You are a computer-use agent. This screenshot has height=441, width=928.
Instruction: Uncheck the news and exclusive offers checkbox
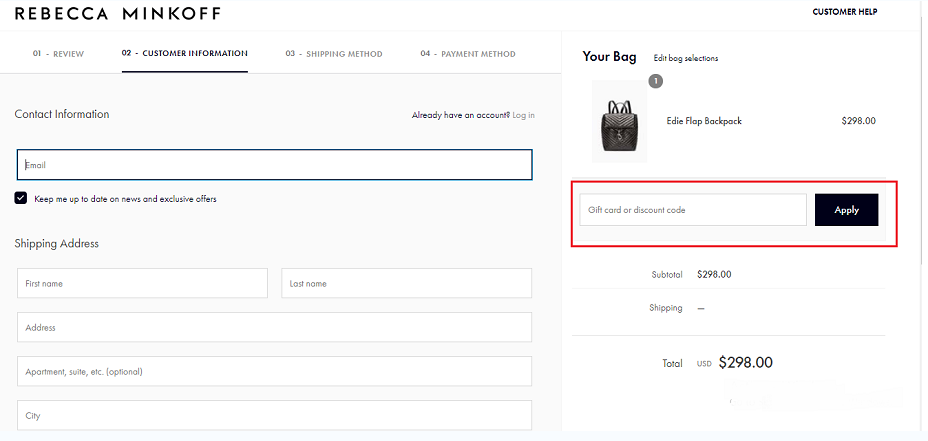[21, 198]
